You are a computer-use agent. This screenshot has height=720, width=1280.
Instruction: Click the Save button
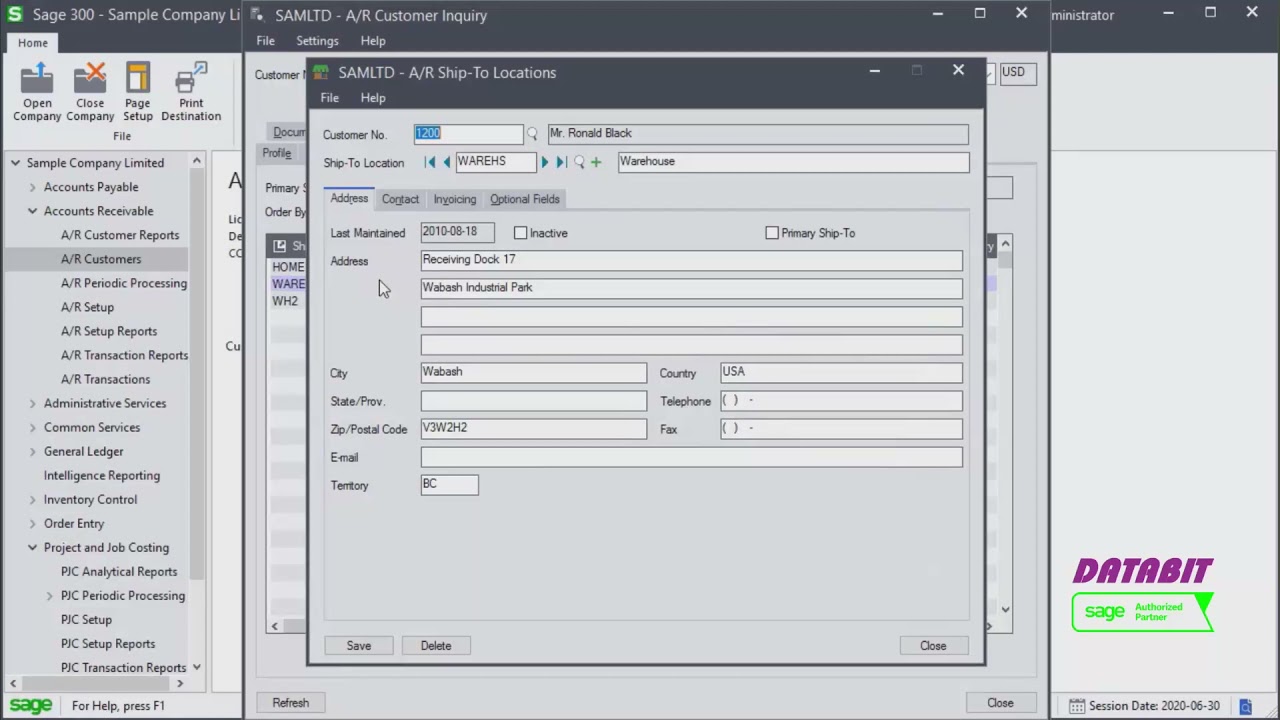359,646
